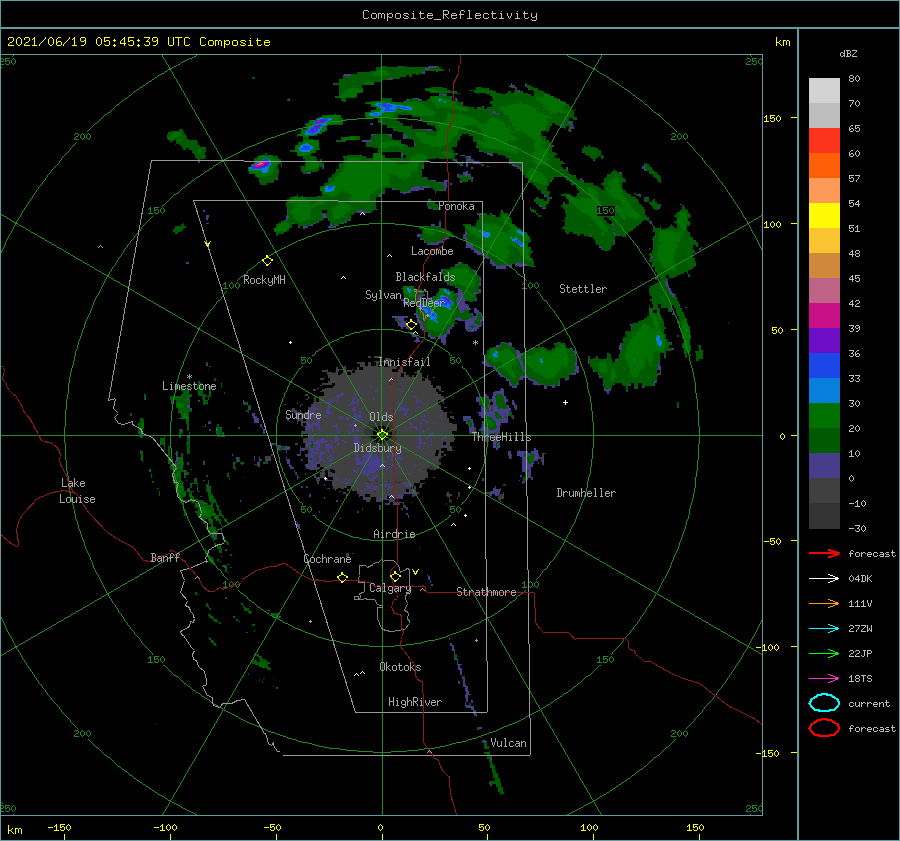900x841 pixels.
Task: Click the yellow diamond marker below RedDeer
Action: point(412,325)
